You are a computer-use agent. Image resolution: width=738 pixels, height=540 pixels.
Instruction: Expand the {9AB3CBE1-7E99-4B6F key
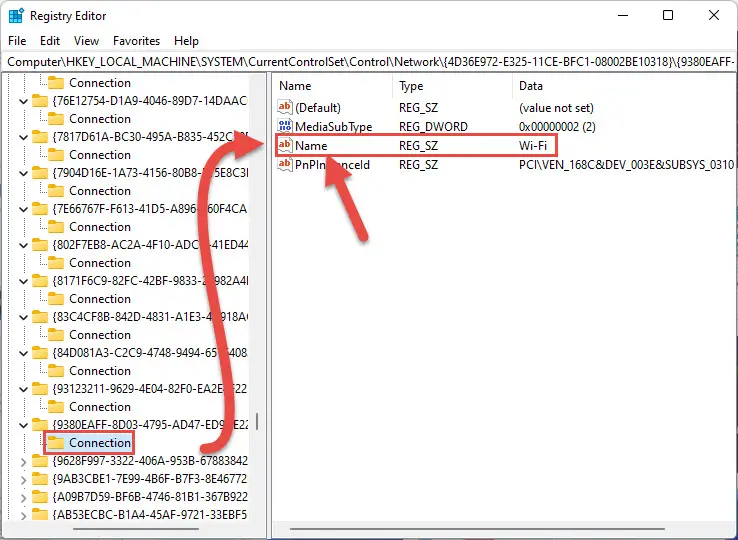tap(24, 480)
